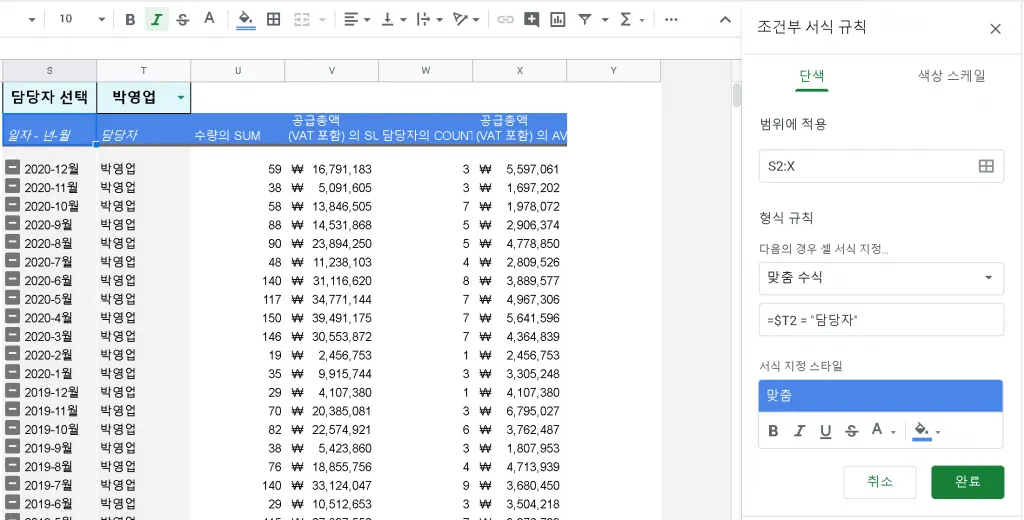Toggle italic in the formatting style box
The image size is (1024, 520).
pyautogui.click(x=799, y=431)
